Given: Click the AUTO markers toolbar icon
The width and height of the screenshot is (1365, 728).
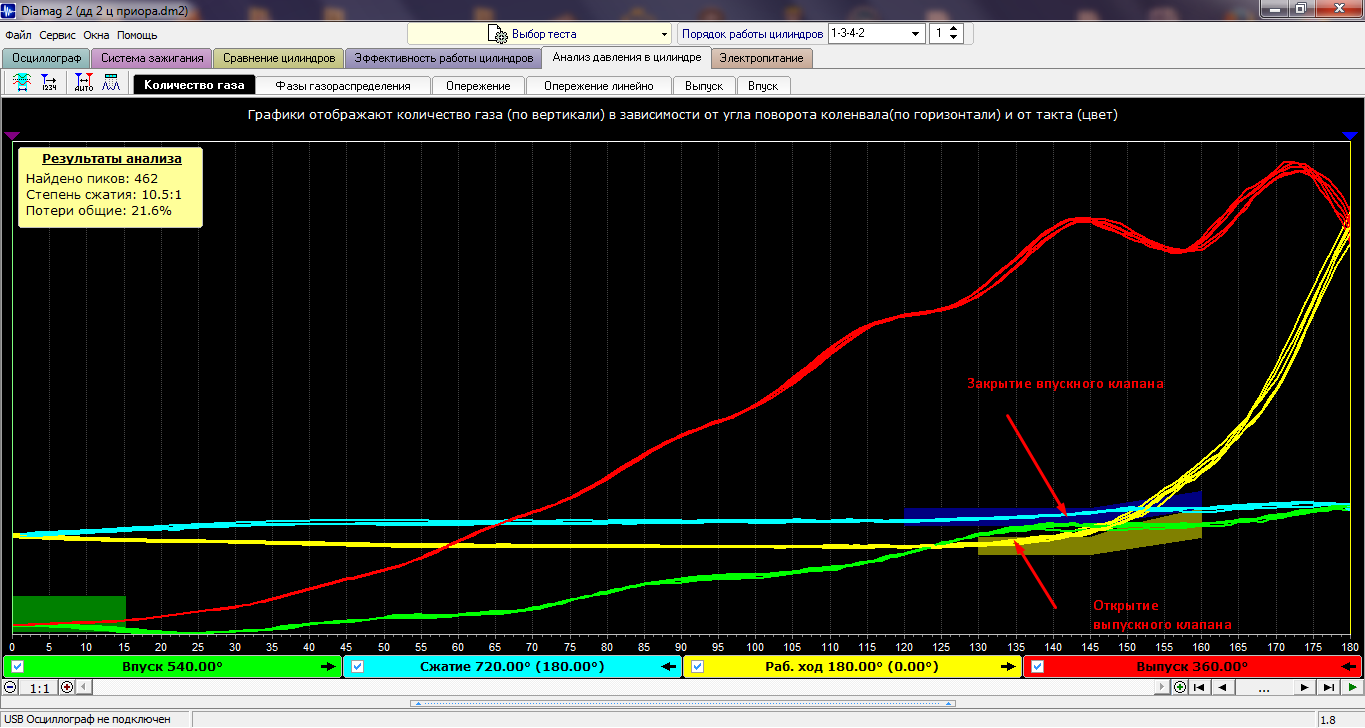Looking at the screenshot, I should [83, 83].
